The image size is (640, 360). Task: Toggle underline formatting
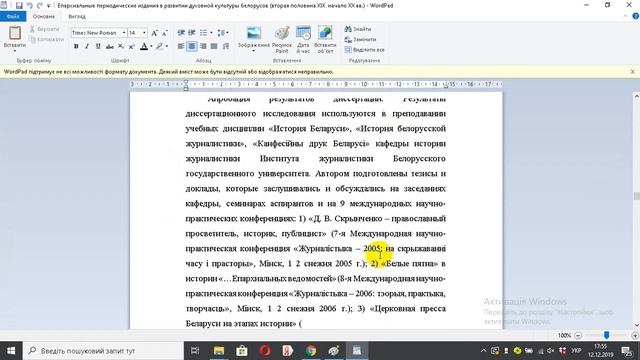[x=98, y=47]
